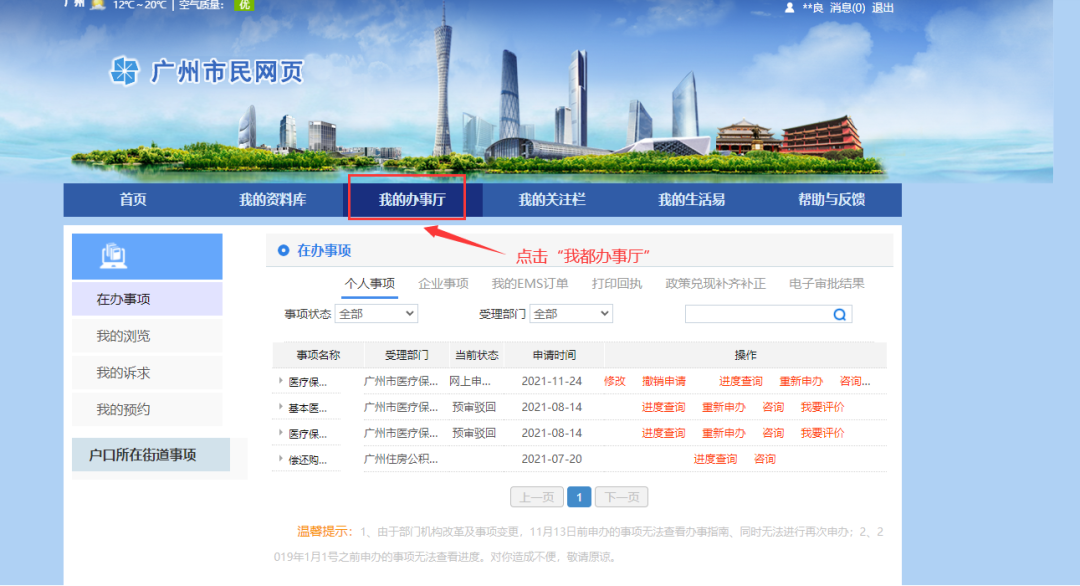Open the 事项状态 dropdown
1080x586 pixels.
point(376,314)
